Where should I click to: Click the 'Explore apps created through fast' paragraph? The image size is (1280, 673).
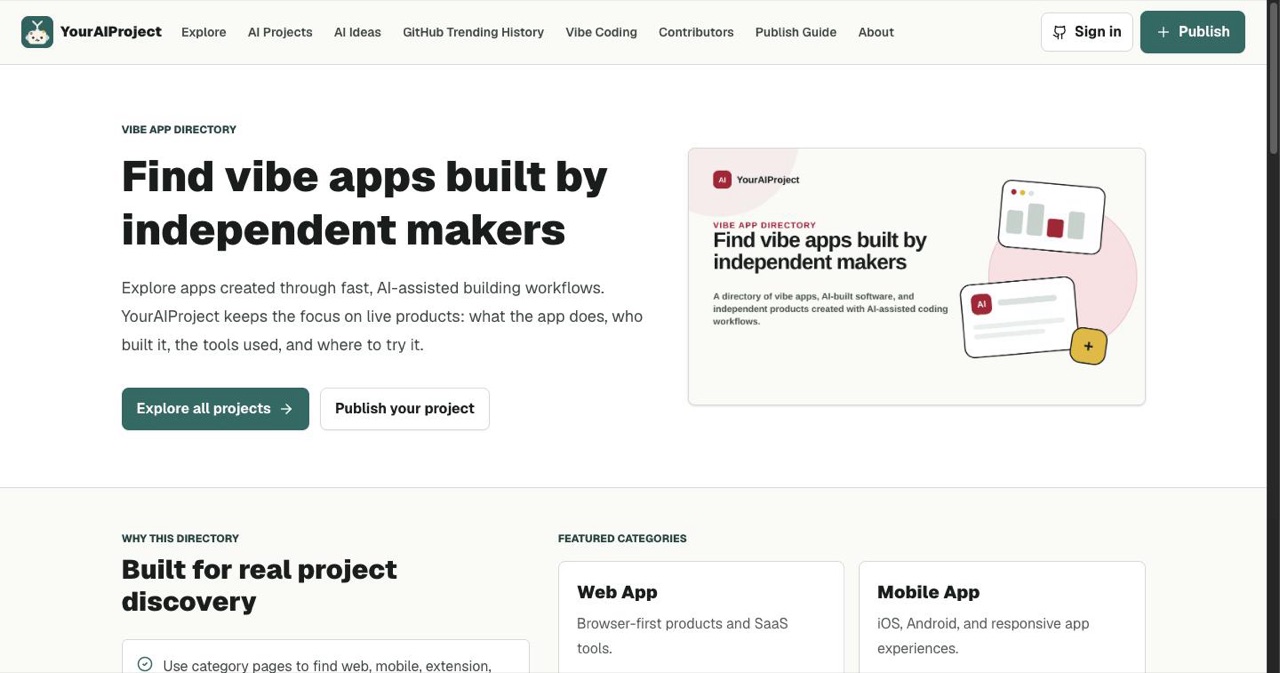(x=382, y=316)
